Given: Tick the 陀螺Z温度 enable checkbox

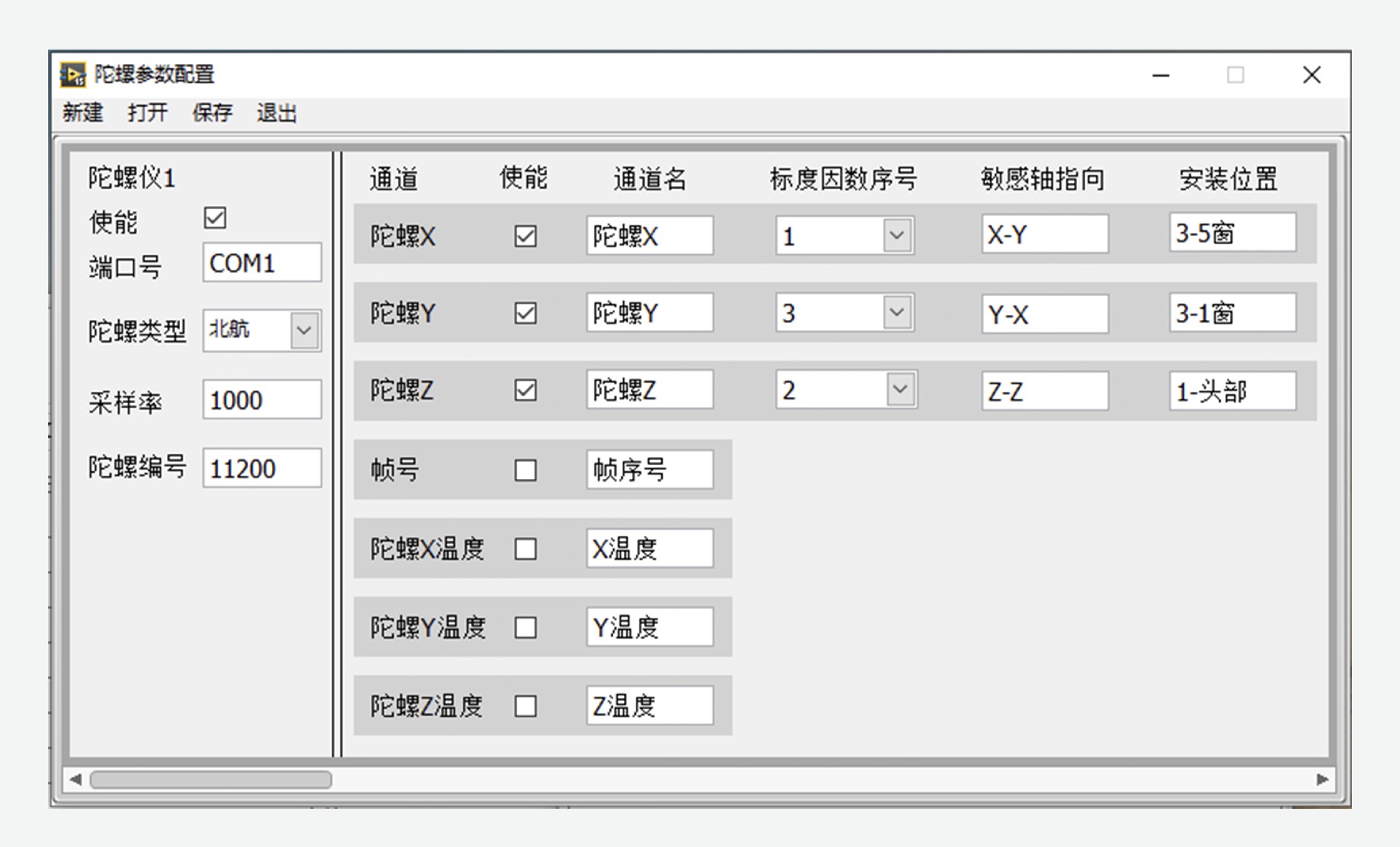Looking at the screenshot, I should point(525,706).
